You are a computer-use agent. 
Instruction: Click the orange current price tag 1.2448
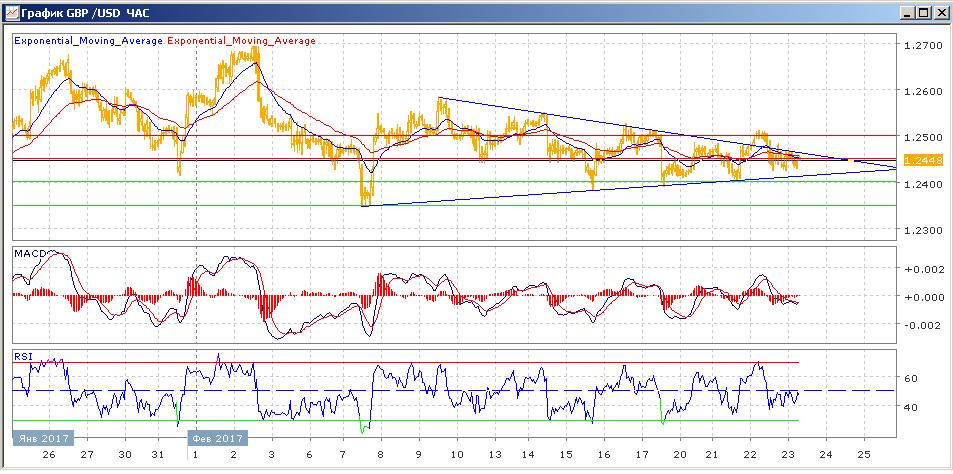click(x=922, y=160)
